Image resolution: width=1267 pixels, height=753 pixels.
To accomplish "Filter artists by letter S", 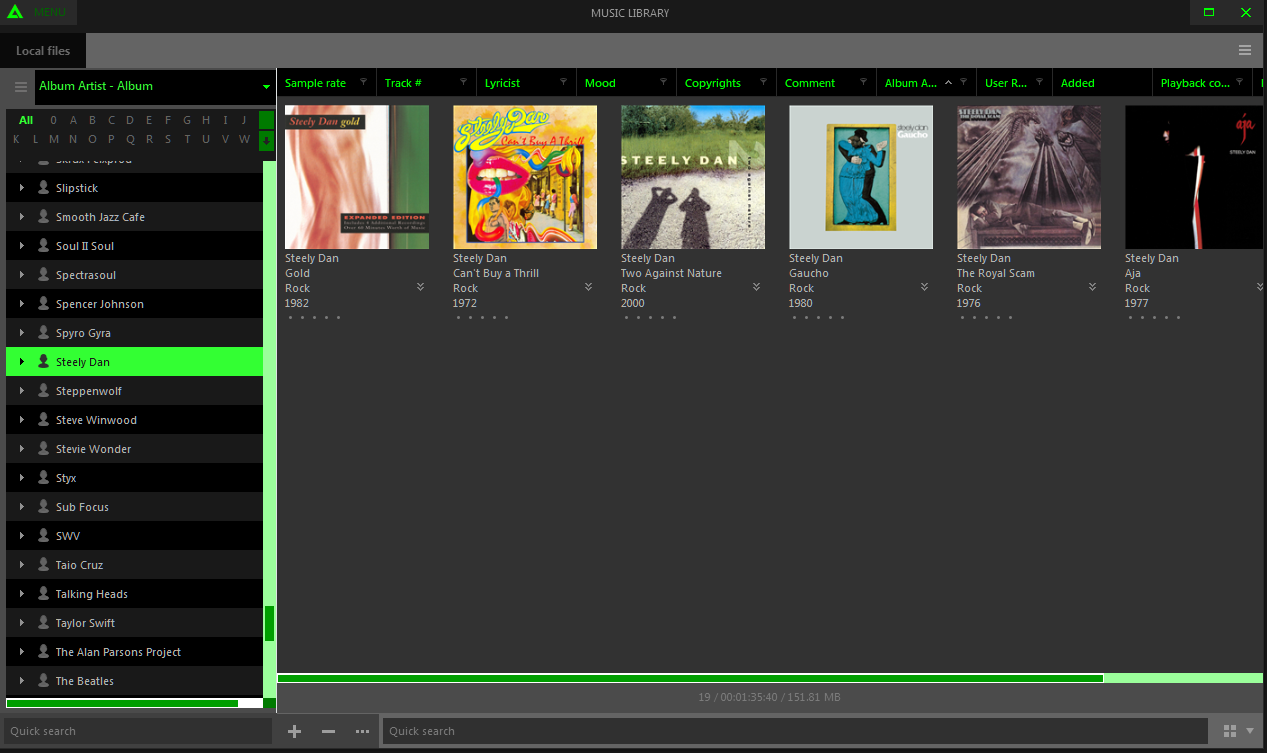I will point(168,139).
